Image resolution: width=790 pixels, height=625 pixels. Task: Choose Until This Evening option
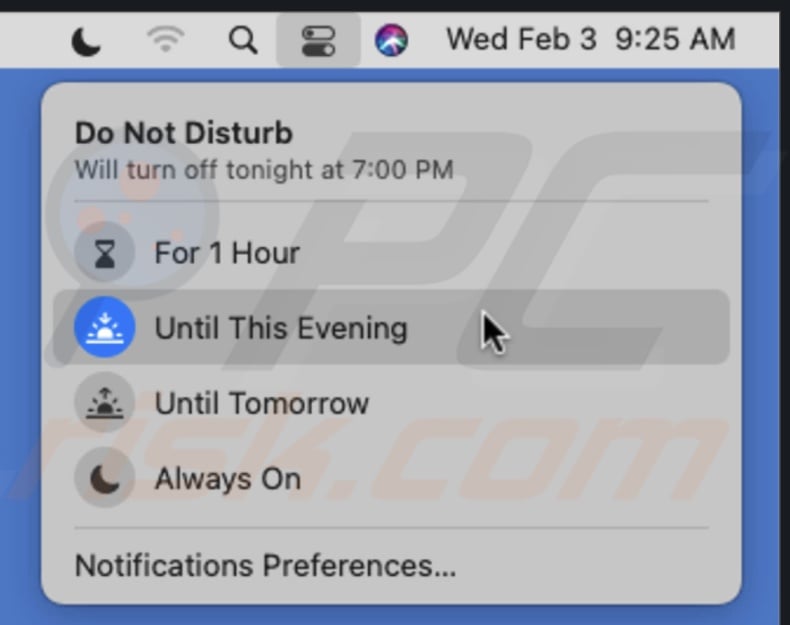[391, 327]
